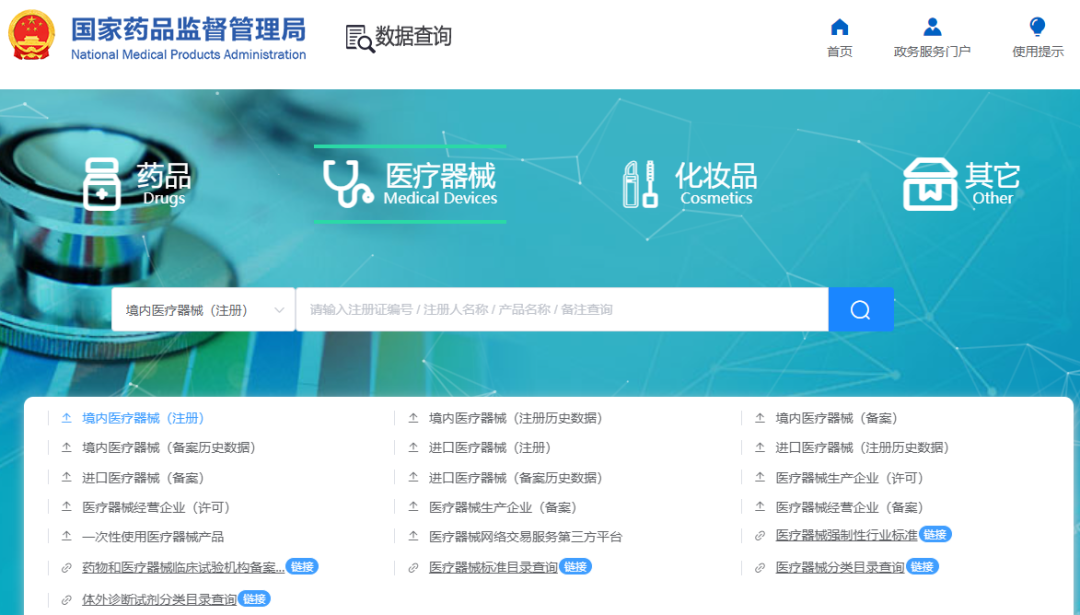Screen dimensions: 1080x615
Task: Select the 其它 Other storefront icon
Action: [x=931, y=184]
